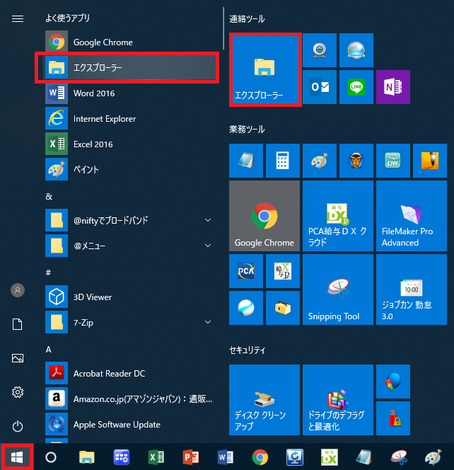This screenshot has height=470, width=454.
Task: Open Snipping Tool from the taskbar
Action: click(399, 457)
